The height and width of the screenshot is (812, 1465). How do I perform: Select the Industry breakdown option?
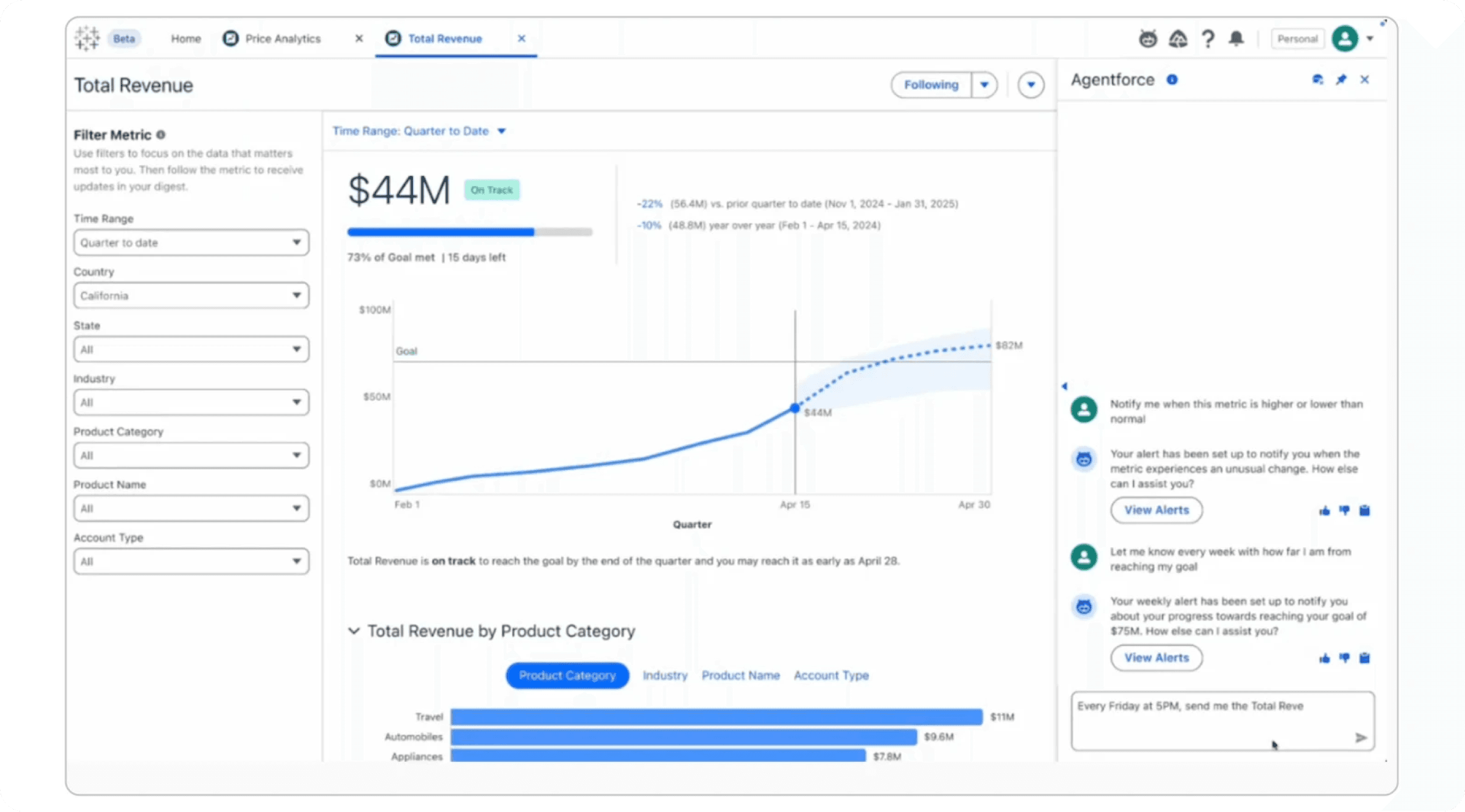[x=665, y=676]
